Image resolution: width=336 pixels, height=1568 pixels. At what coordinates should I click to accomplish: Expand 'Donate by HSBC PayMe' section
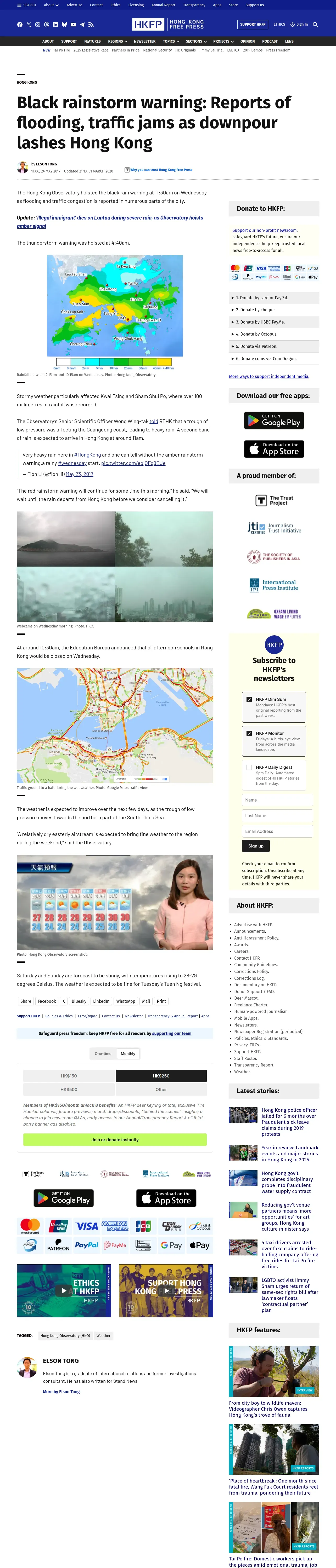[274, 322]
